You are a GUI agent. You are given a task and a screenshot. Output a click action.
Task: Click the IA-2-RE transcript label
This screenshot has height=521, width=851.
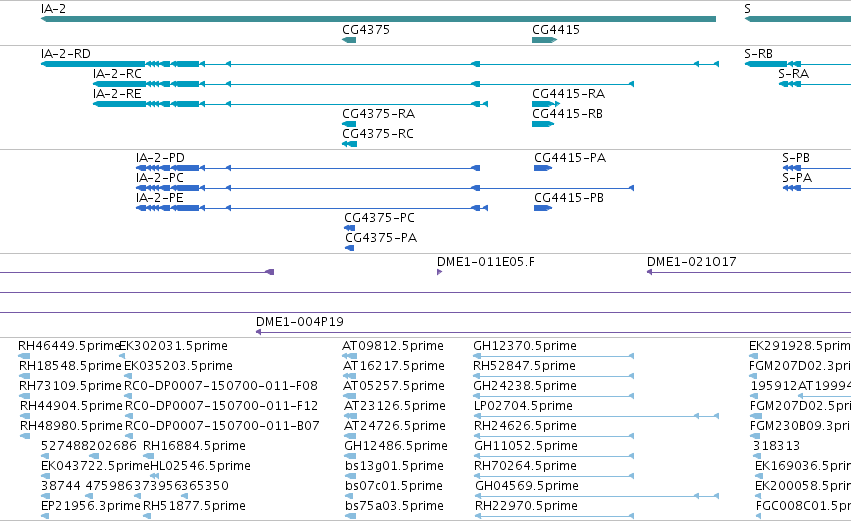pos(117,94)
